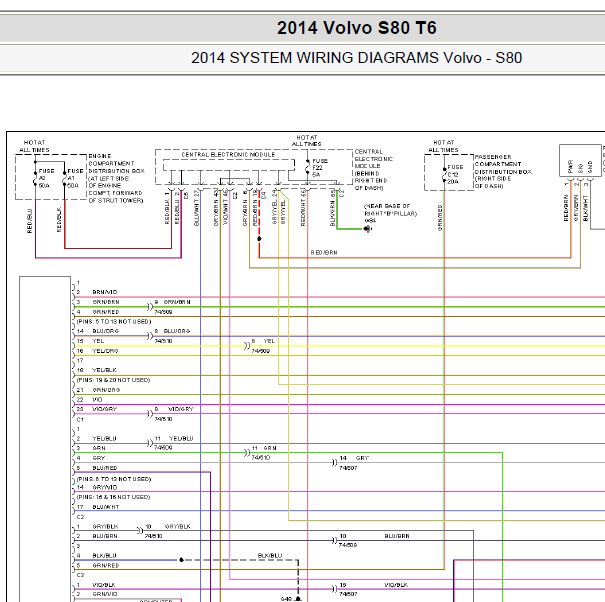Select pin 5 "BLU/RED" wire label
The height and width of the screenshot is (602, 605).
click(105, 468)
